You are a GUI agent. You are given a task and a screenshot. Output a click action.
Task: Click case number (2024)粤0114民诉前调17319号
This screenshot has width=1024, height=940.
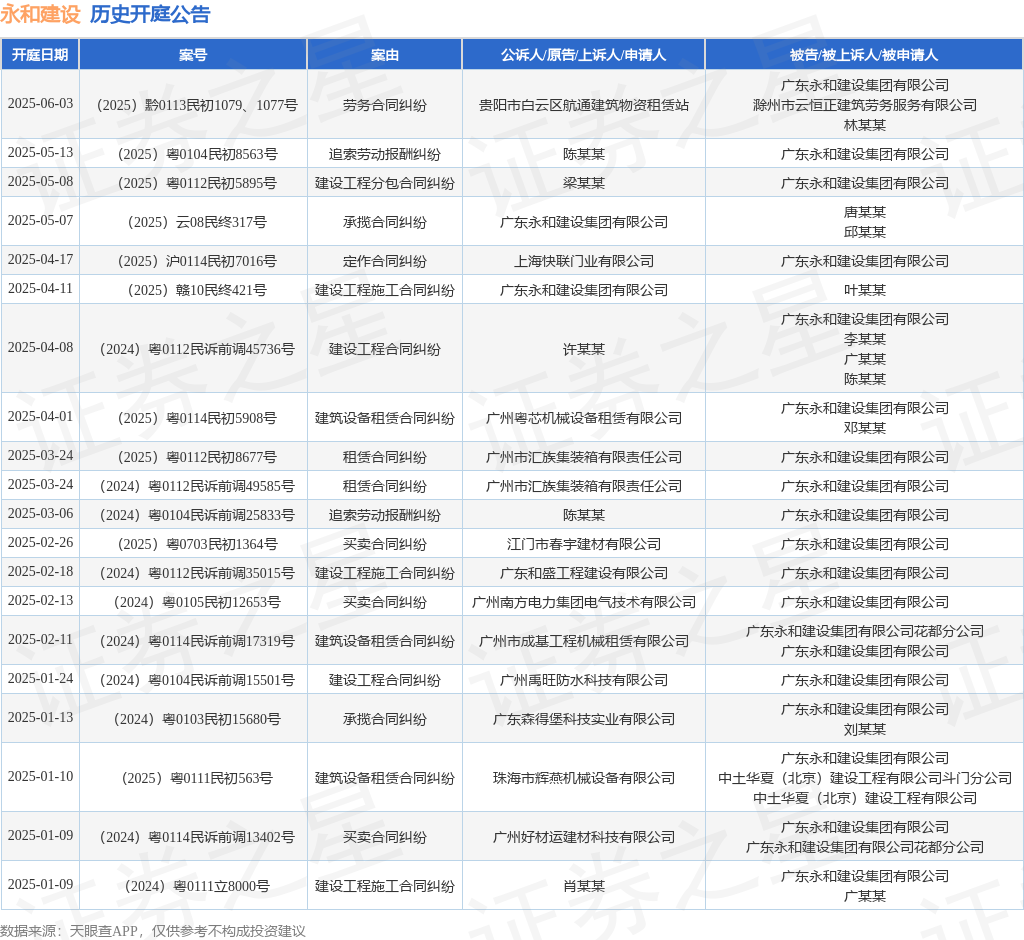pyautogui.click(x=197, y=641)
